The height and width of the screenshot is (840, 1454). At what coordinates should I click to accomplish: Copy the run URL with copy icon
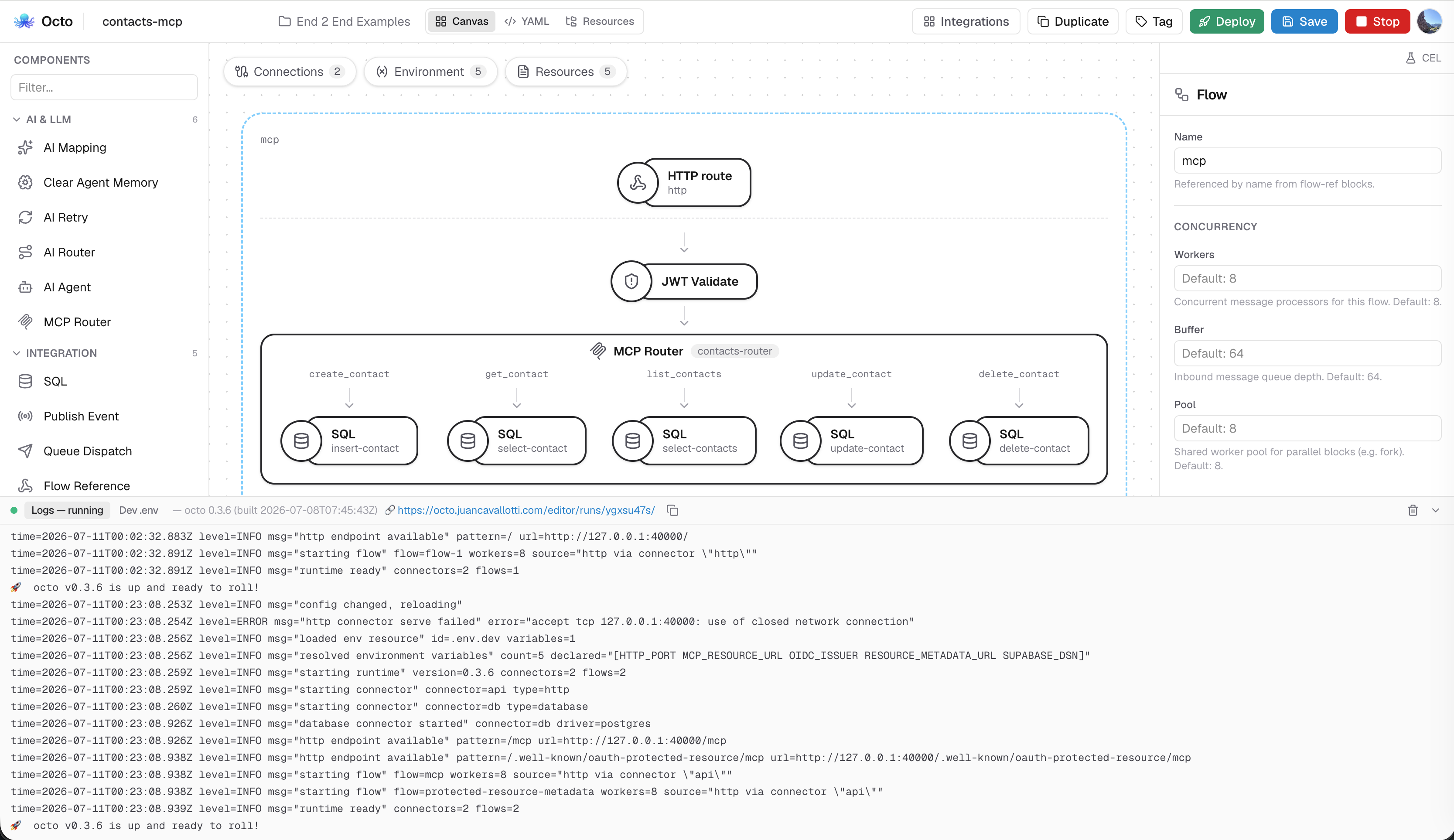(x=672, y=511)
